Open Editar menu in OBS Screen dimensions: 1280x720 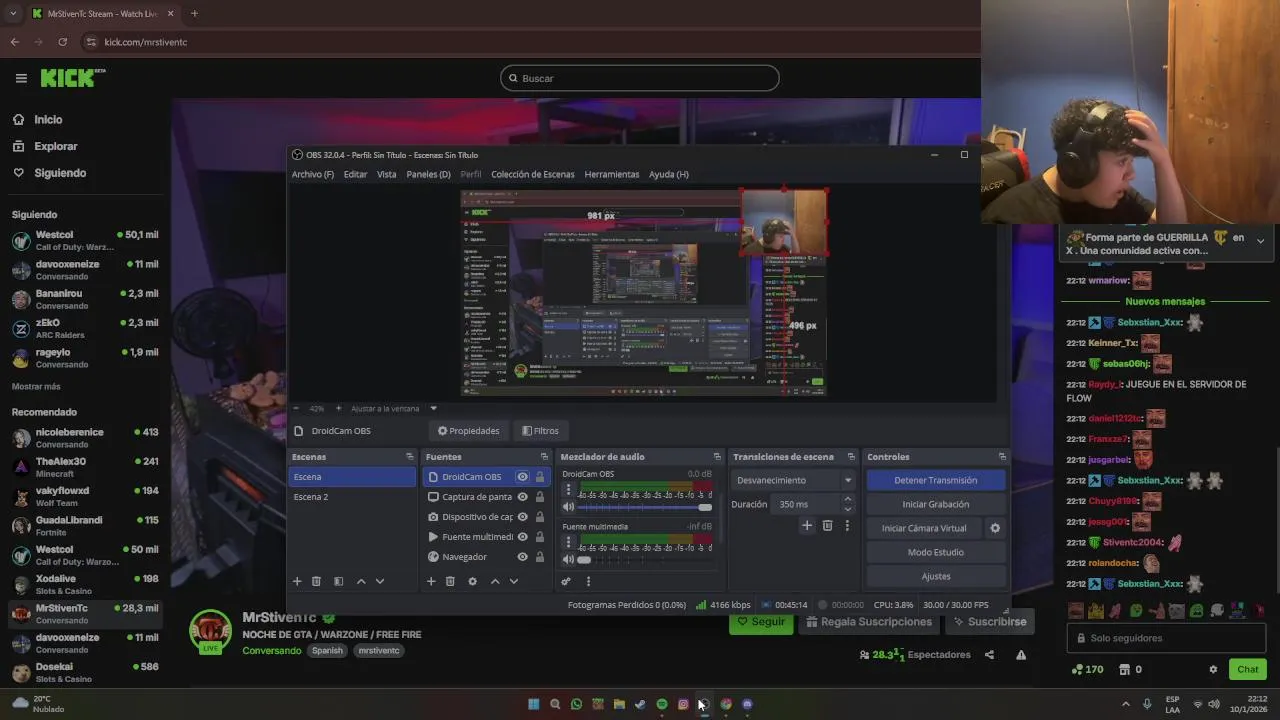[x=355, y=174]
